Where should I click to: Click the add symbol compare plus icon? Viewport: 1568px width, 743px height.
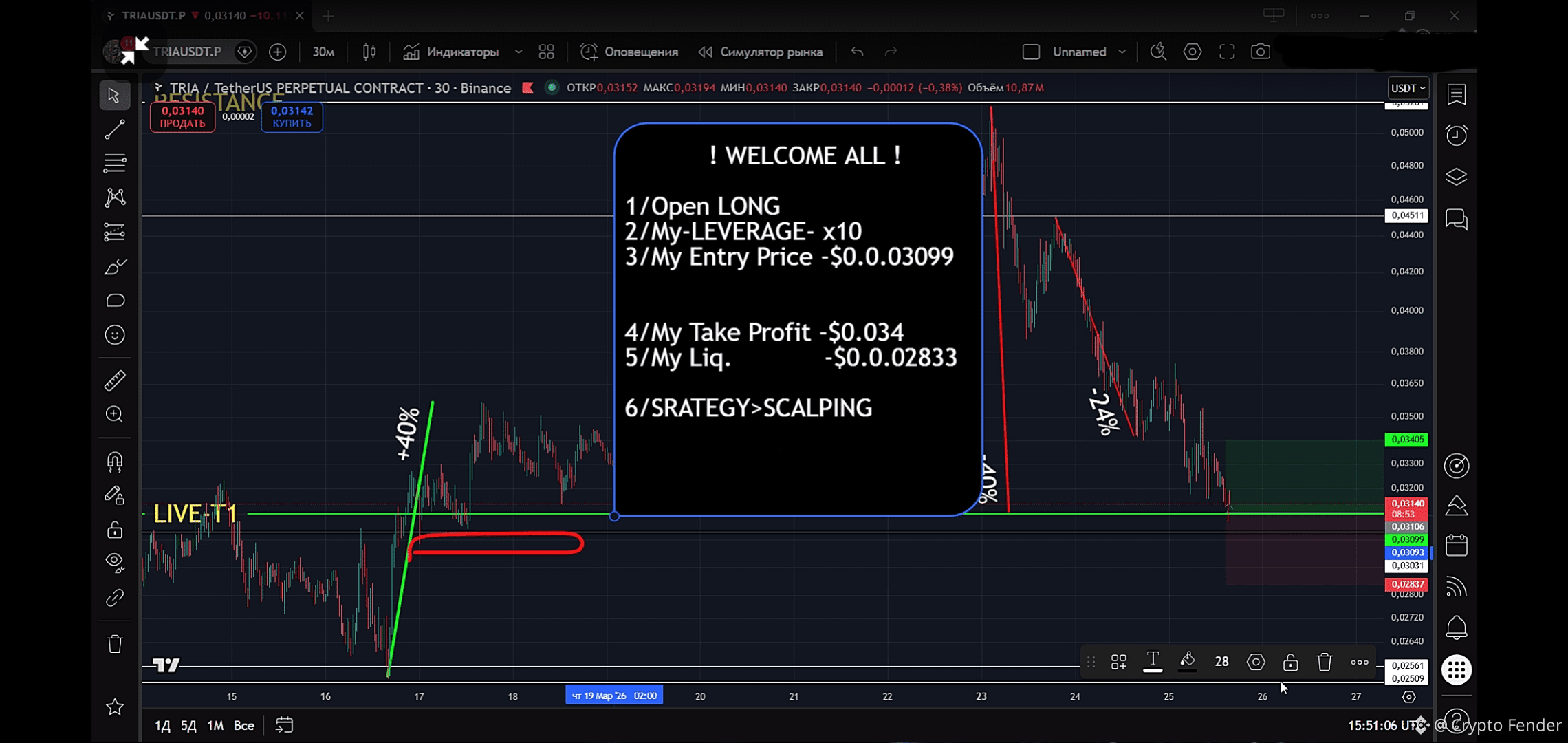(277, 52)
